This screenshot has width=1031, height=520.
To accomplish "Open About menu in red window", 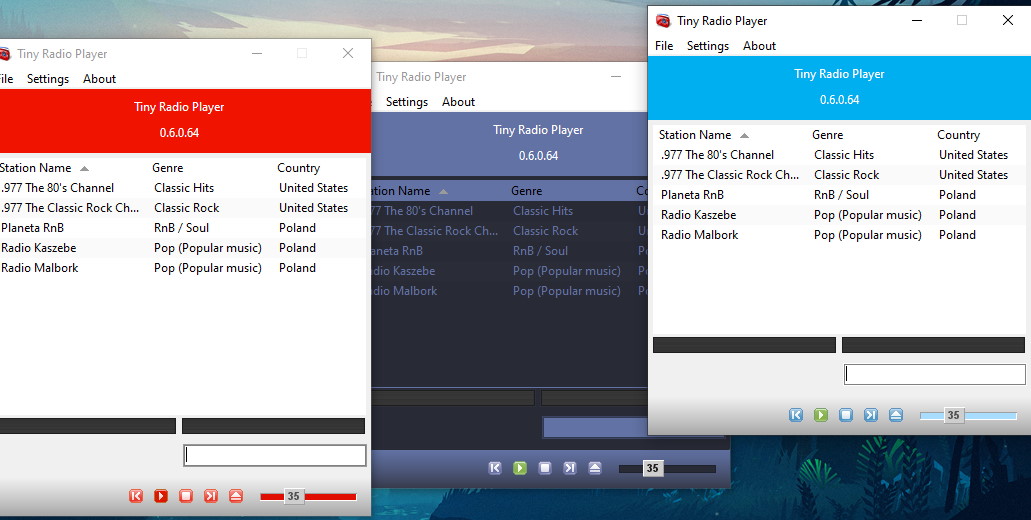I will click(x=99, y=79).
